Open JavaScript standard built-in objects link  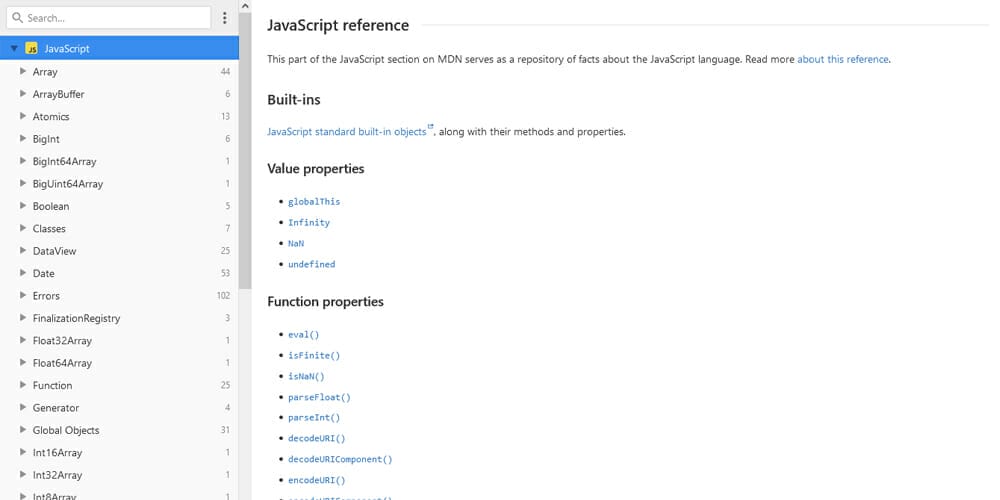pyautogui.click(x=346, y=132)
